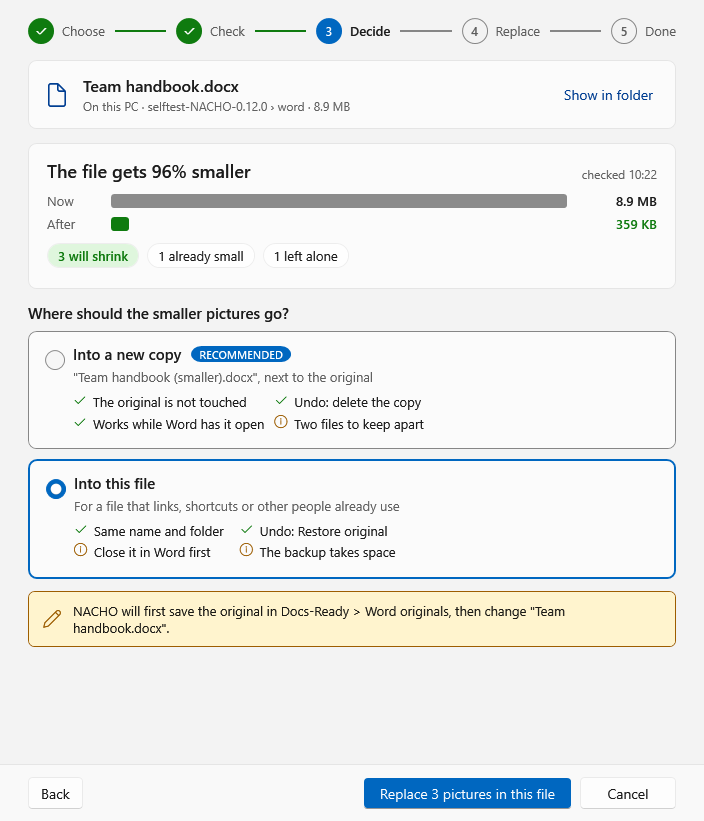704x821 pixels.
Task: Click the Team handbook (smaller).docx description
Action: click(223, 378)
